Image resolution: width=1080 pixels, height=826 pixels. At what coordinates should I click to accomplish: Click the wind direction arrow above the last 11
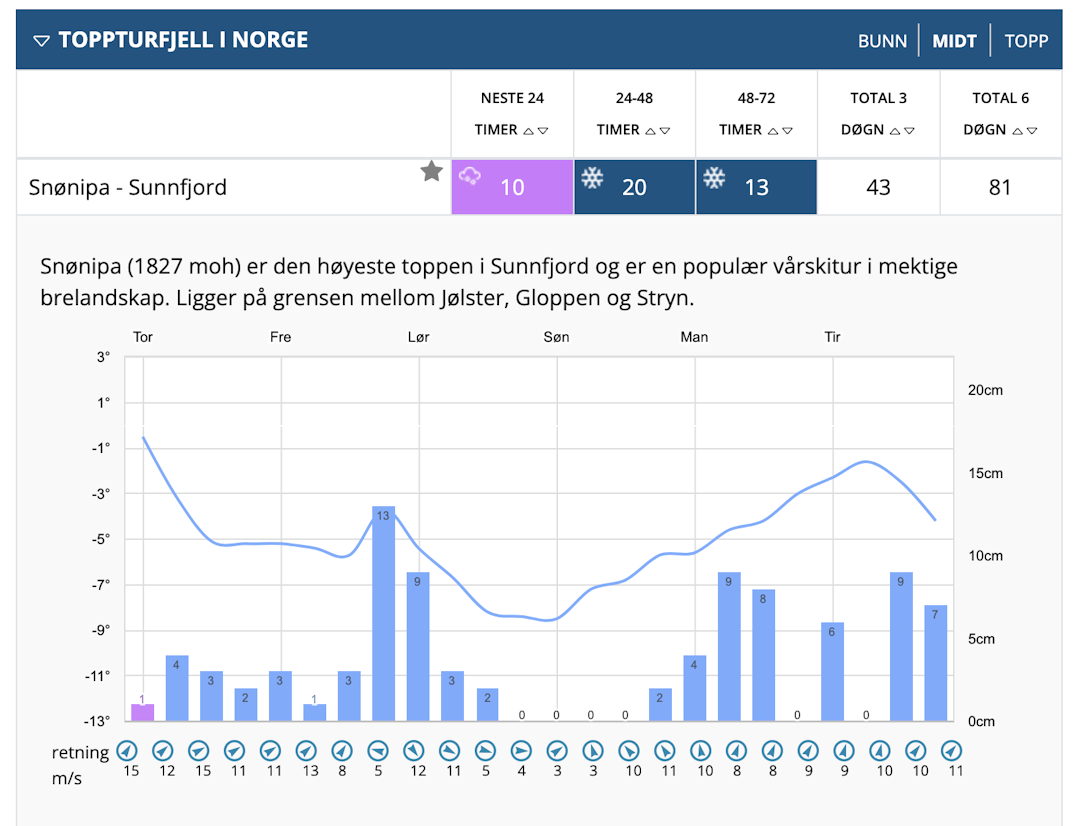pyautogui.click(x=952, y=750)
